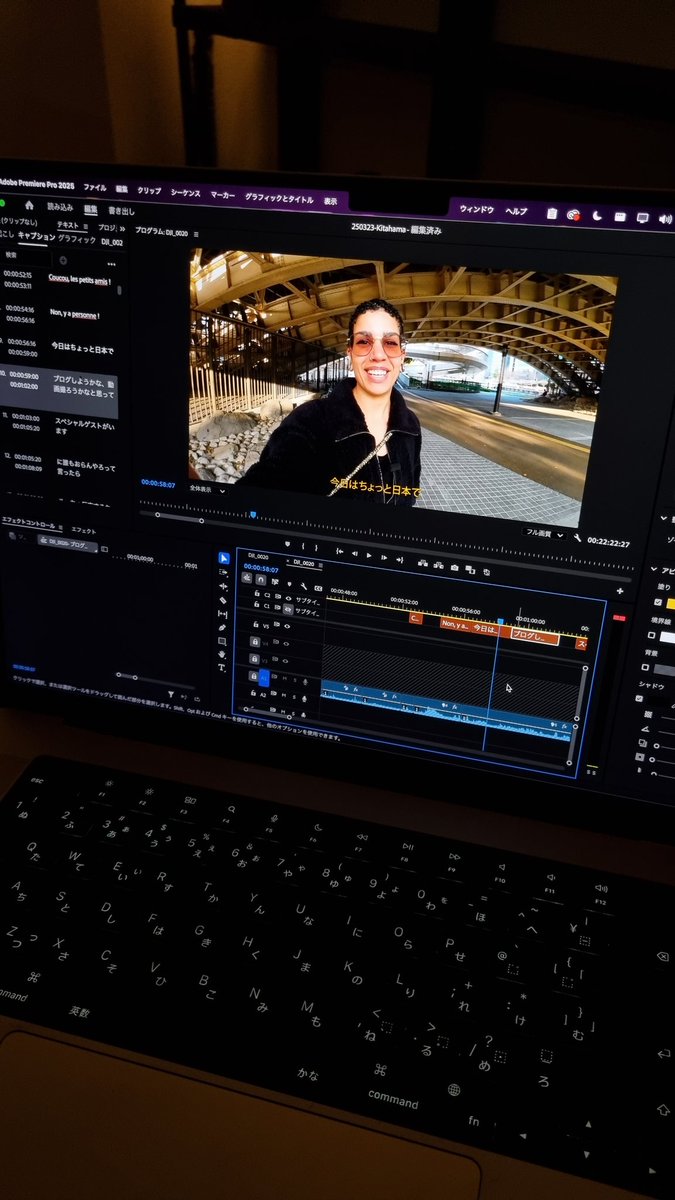Switch to the キャプション tab
The width and height of the screenshot is (675, 1200).
pos(37,235)
